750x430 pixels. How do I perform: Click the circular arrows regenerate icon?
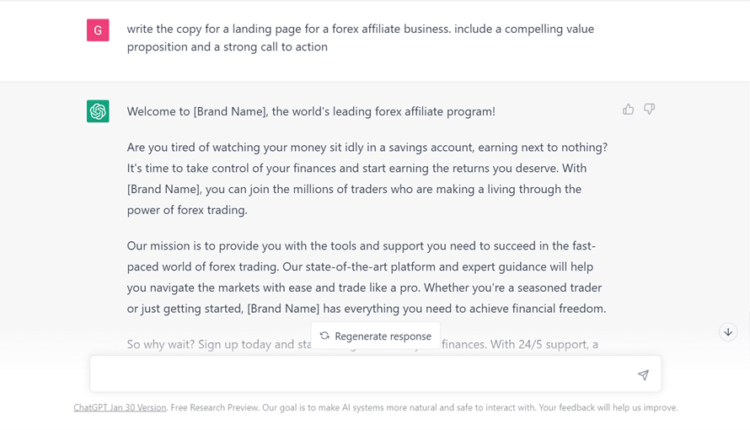(x=324, y=336)
